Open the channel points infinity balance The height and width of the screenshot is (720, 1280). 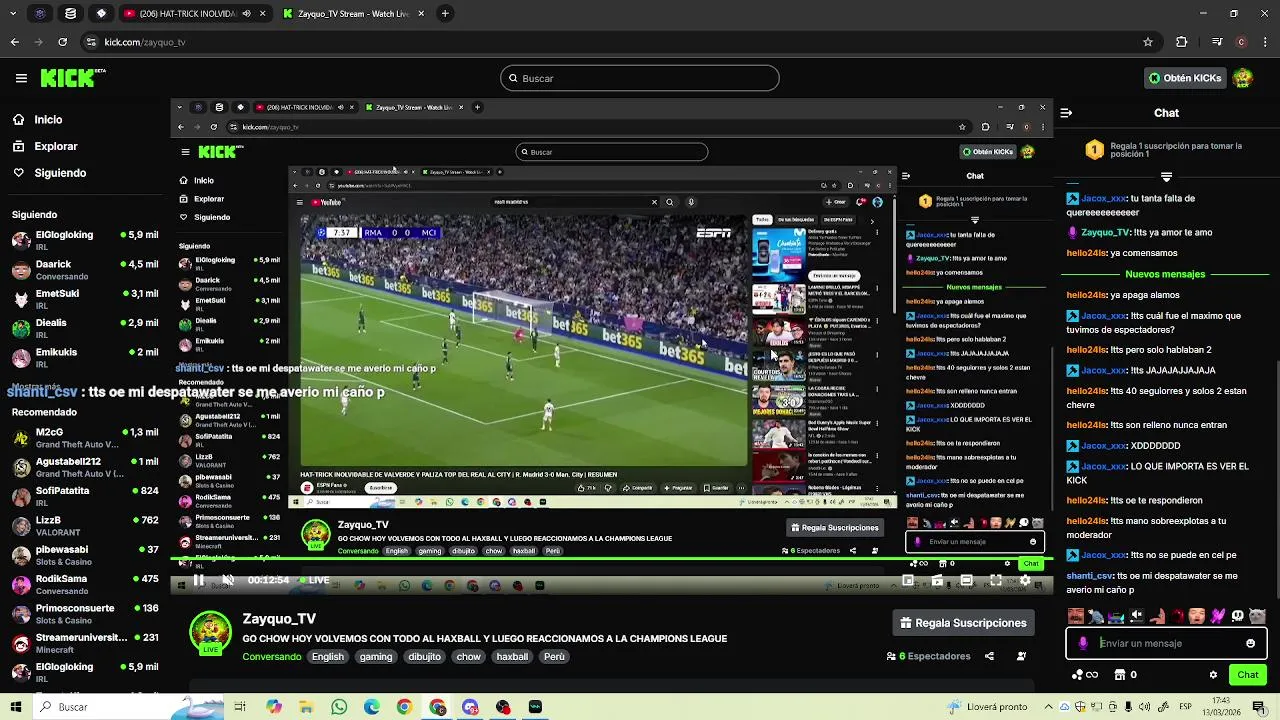point(1085,675)
